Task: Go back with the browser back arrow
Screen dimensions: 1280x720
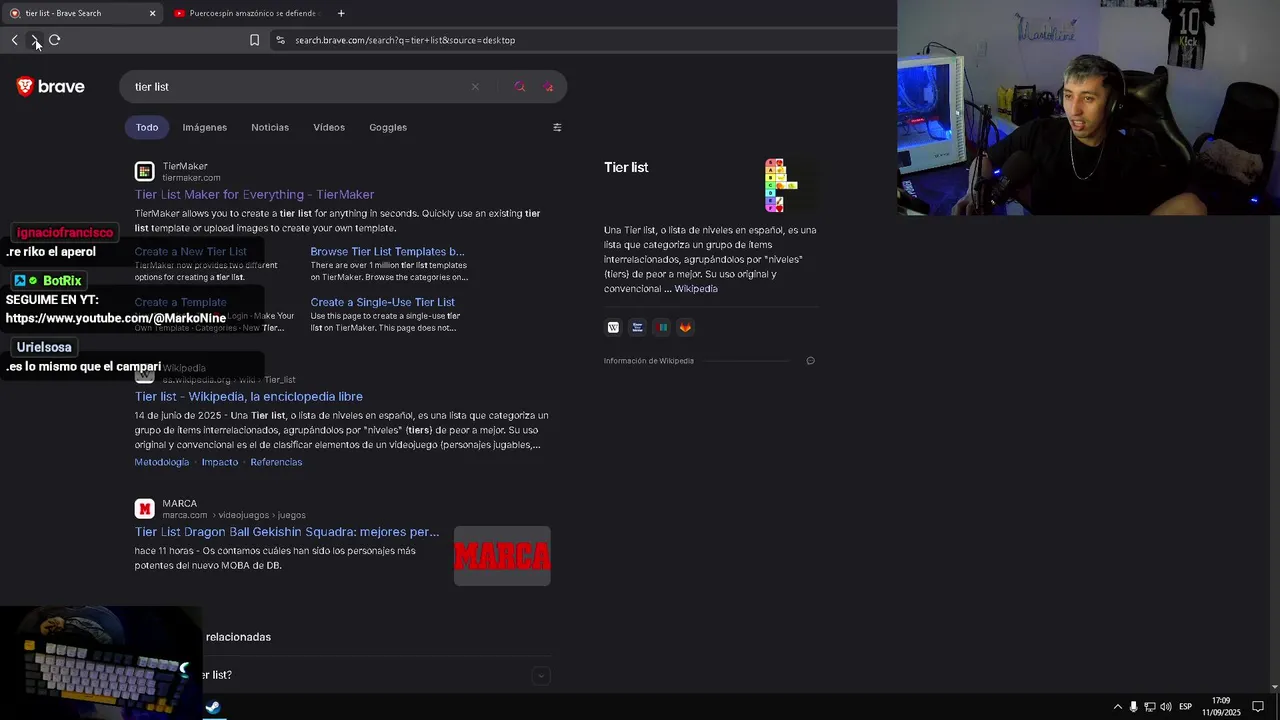Action: tap(14, 40)
